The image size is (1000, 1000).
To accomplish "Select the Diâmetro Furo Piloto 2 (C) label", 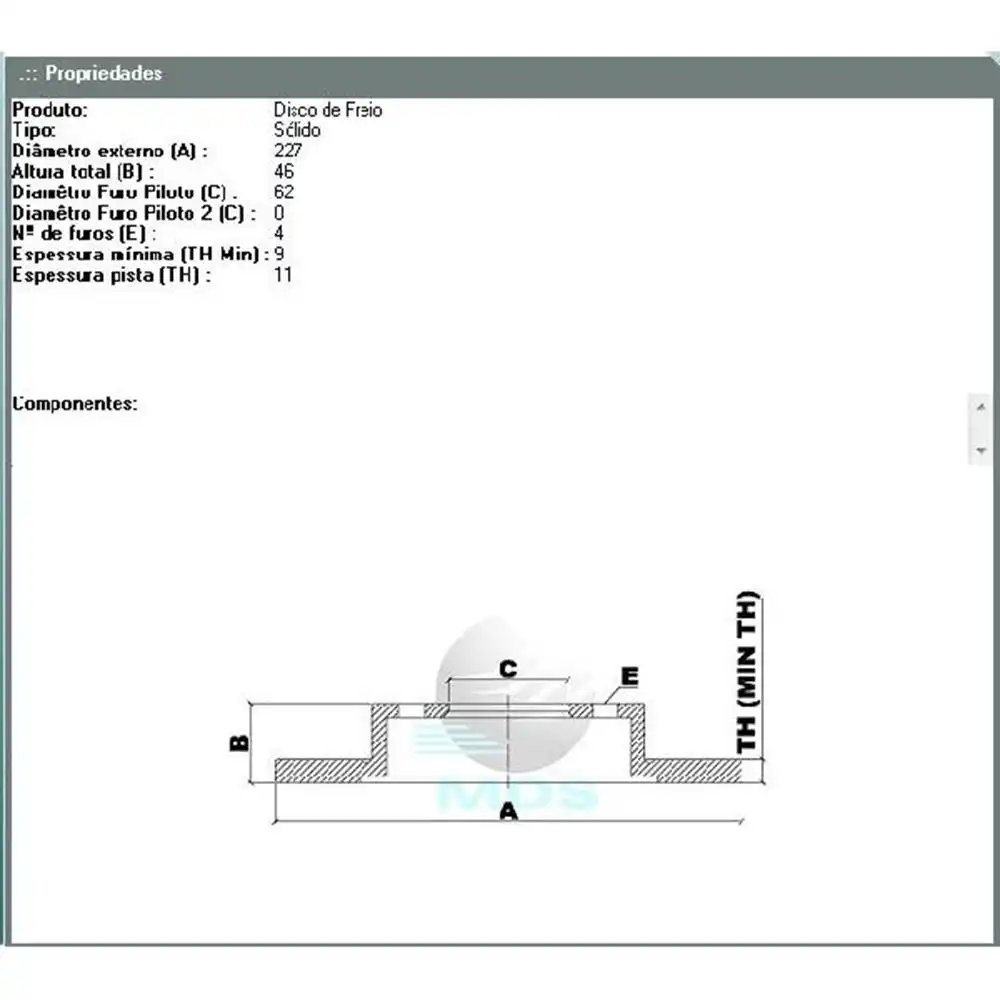I will point(134,213).
